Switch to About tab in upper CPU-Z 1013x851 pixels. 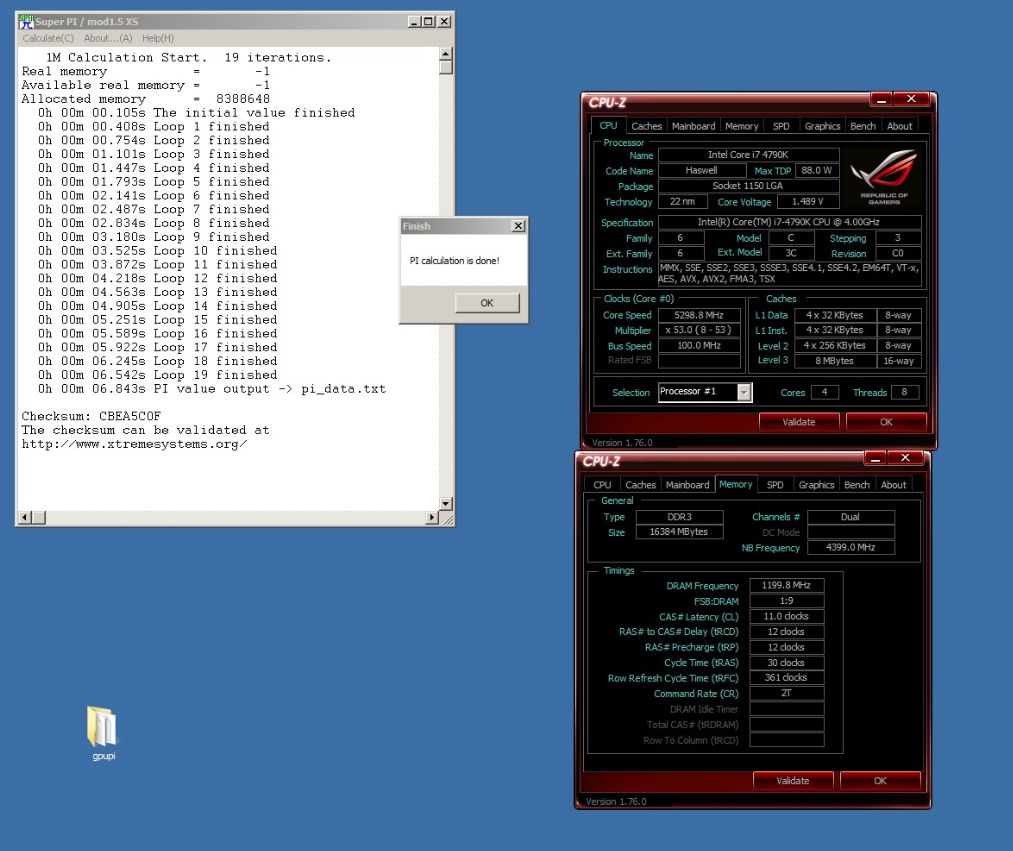(899, 126)
